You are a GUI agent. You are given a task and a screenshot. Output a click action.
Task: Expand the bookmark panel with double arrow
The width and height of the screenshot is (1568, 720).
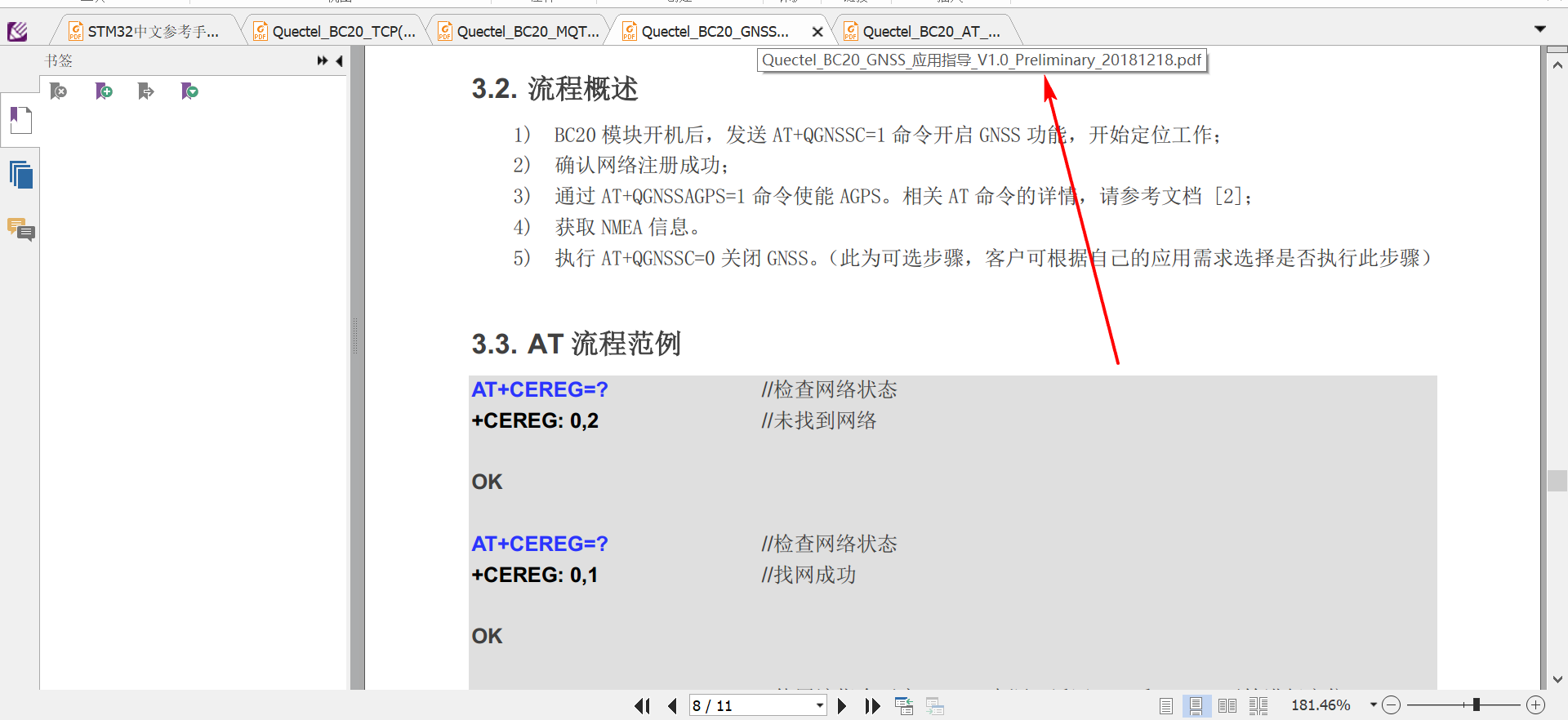[x=323, y=60]
